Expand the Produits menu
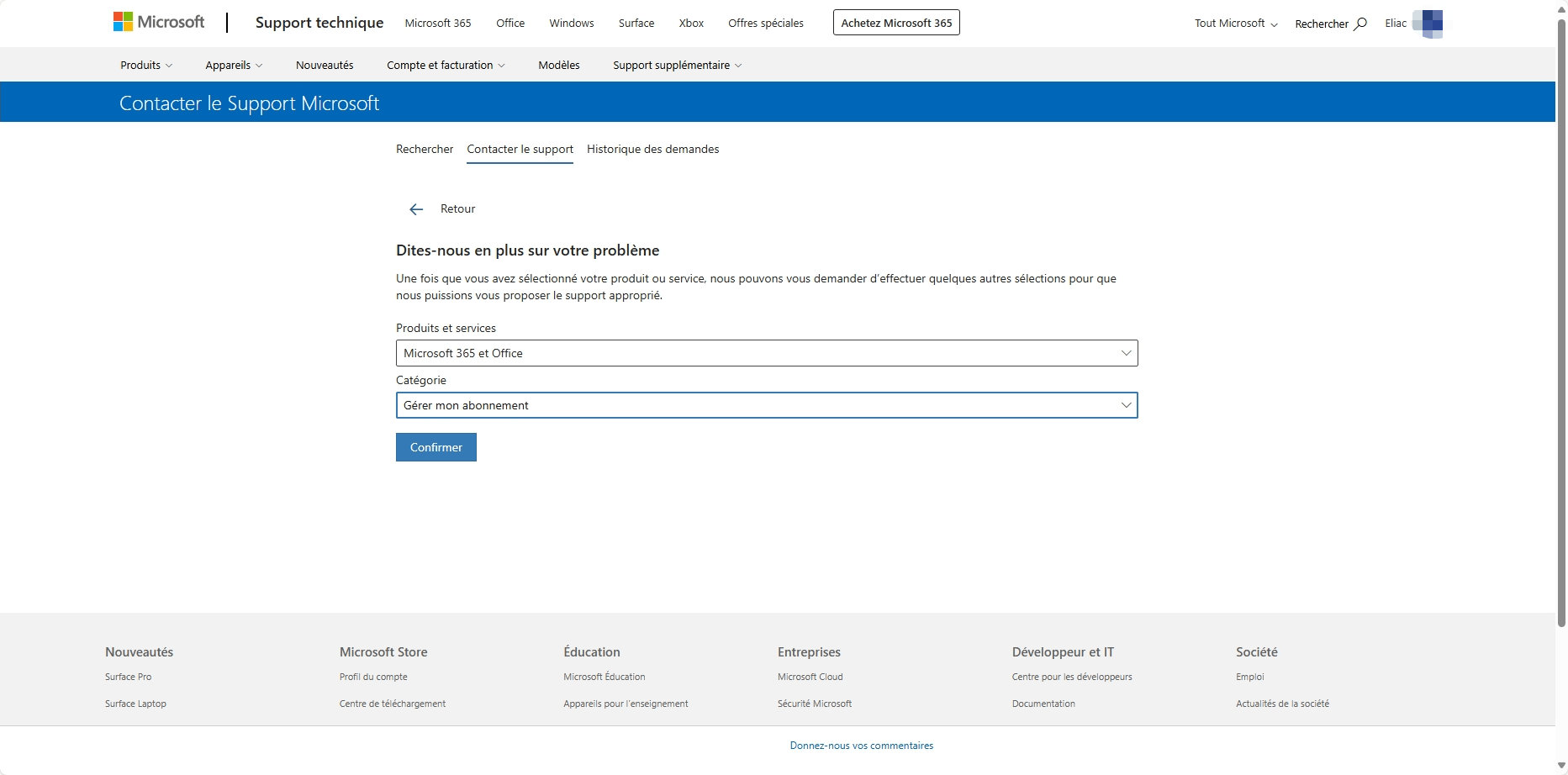1568x775 pixels. (146, 65)
